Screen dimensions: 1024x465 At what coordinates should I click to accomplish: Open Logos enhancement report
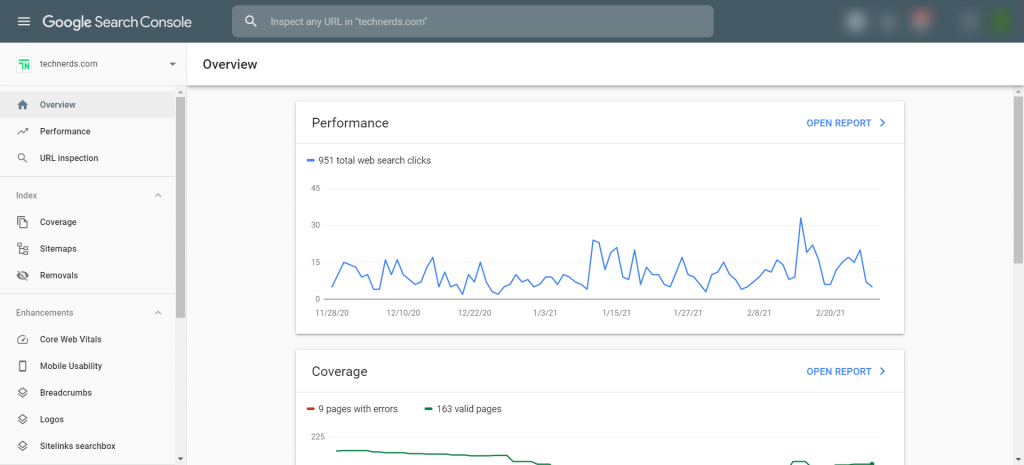88,419
